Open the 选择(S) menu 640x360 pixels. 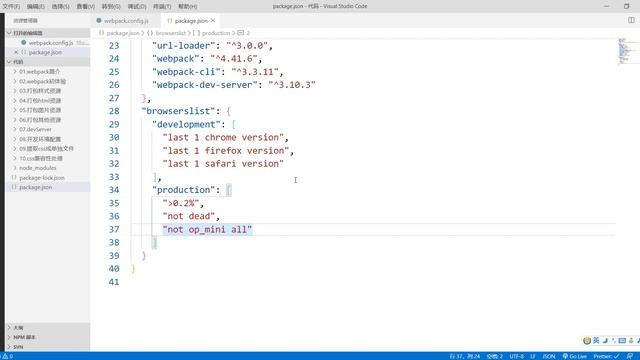pos(60,7)
